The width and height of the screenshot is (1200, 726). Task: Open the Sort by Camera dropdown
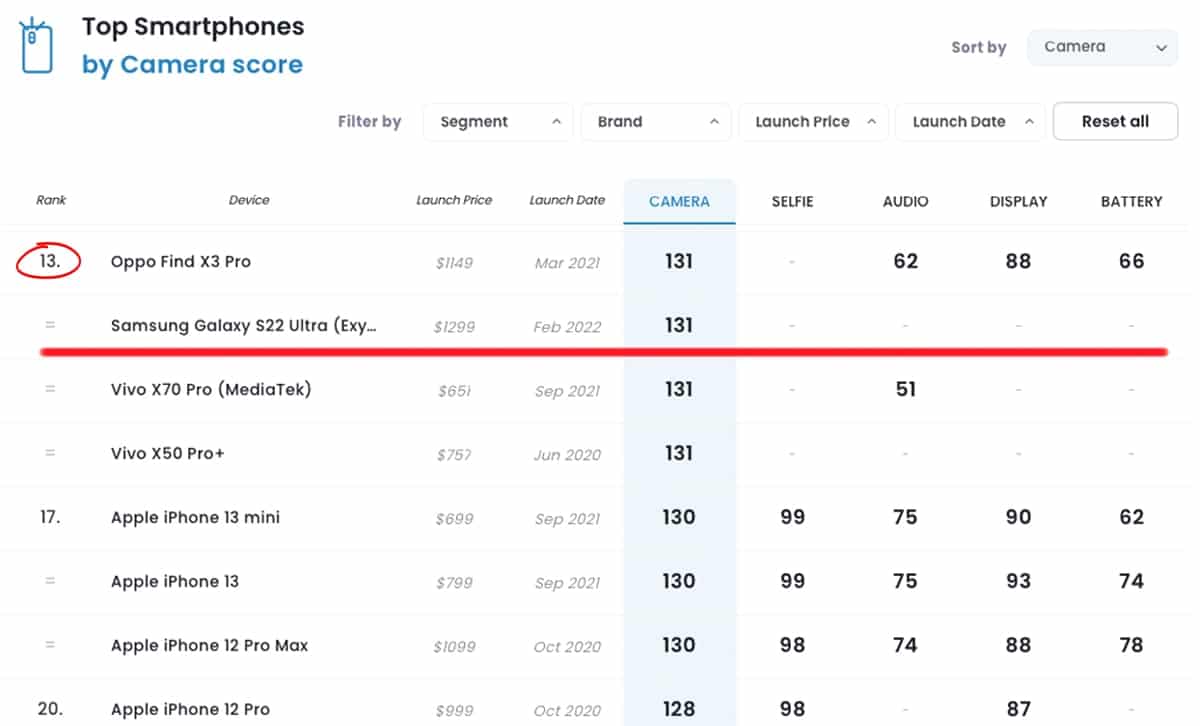click(x=1100, y=47)
